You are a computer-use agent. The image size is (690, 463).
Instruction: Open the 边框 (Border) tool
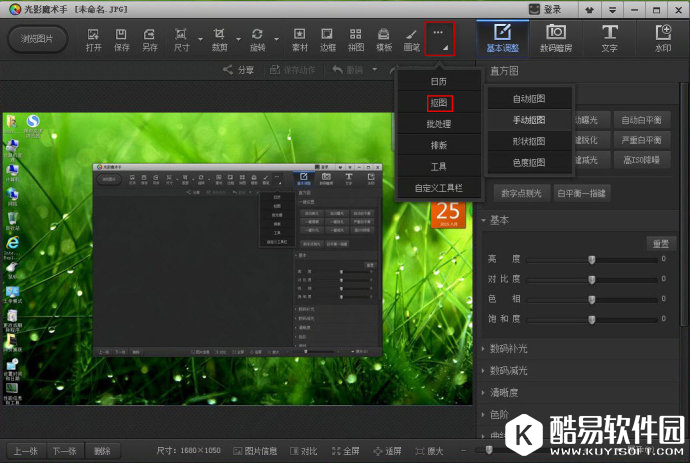[327, 39]
